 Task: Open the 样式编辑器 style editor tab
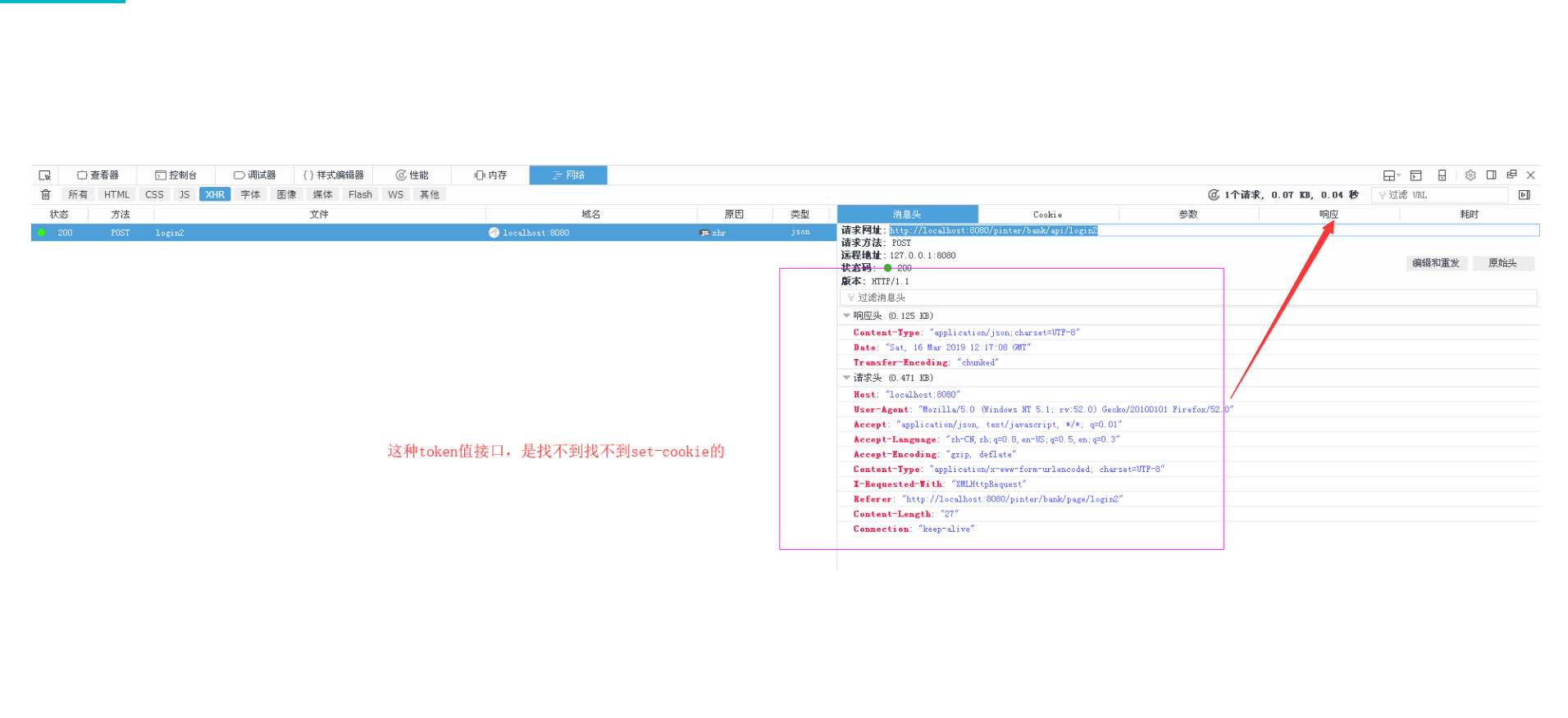(333, 175)
